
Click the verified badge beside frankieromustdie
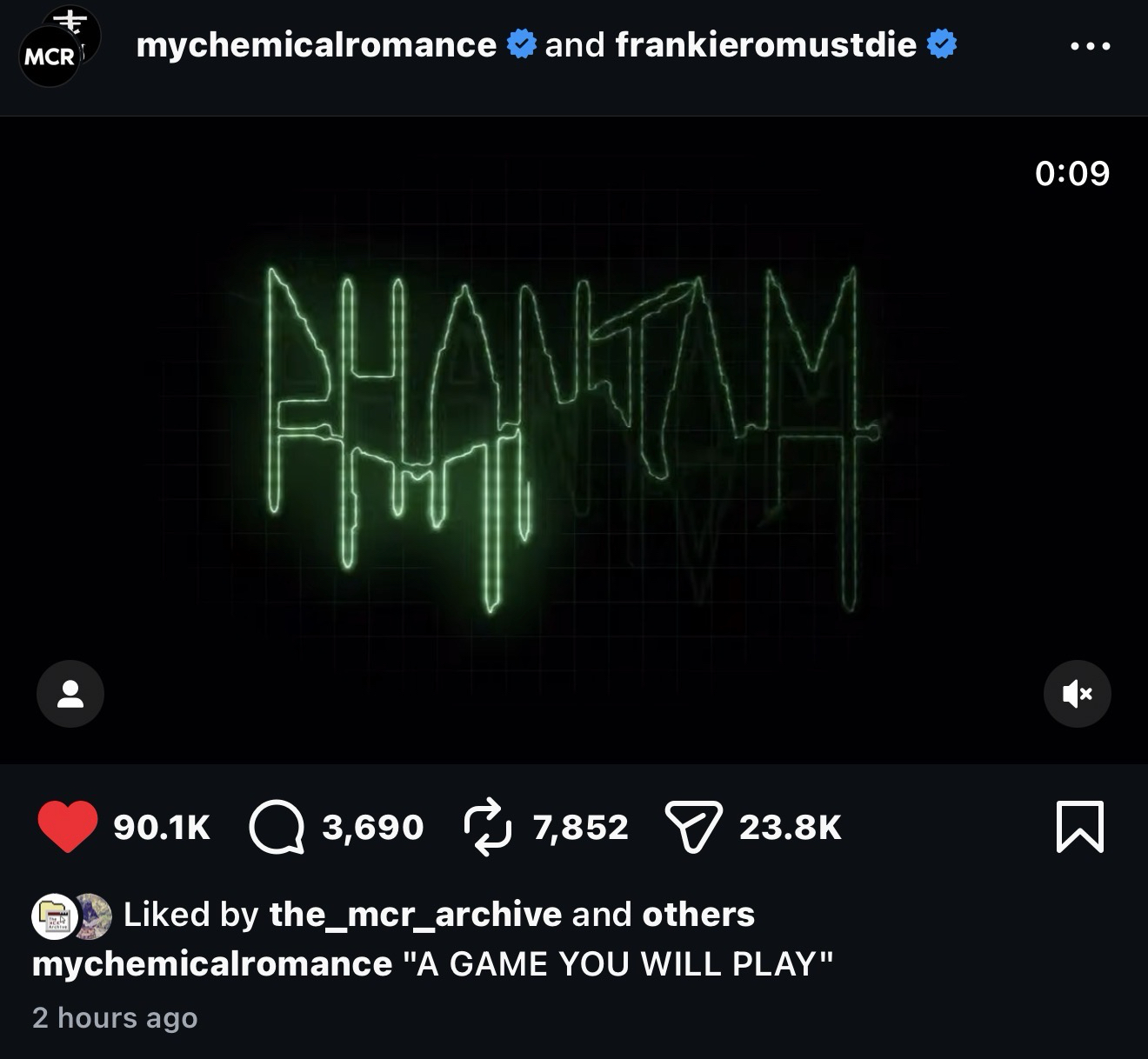coord(941,43)
